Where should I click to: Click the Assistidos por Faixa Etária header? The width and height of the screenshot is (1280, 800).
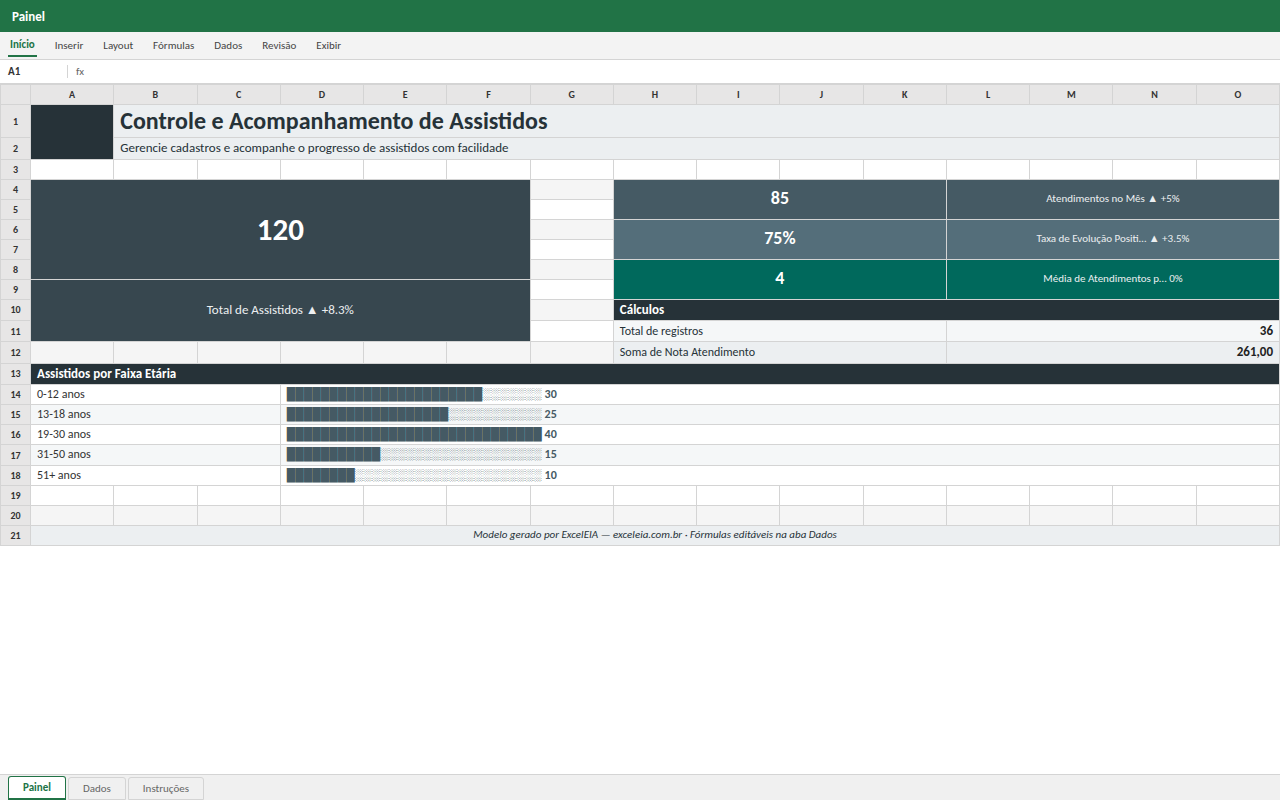[655, 374]
